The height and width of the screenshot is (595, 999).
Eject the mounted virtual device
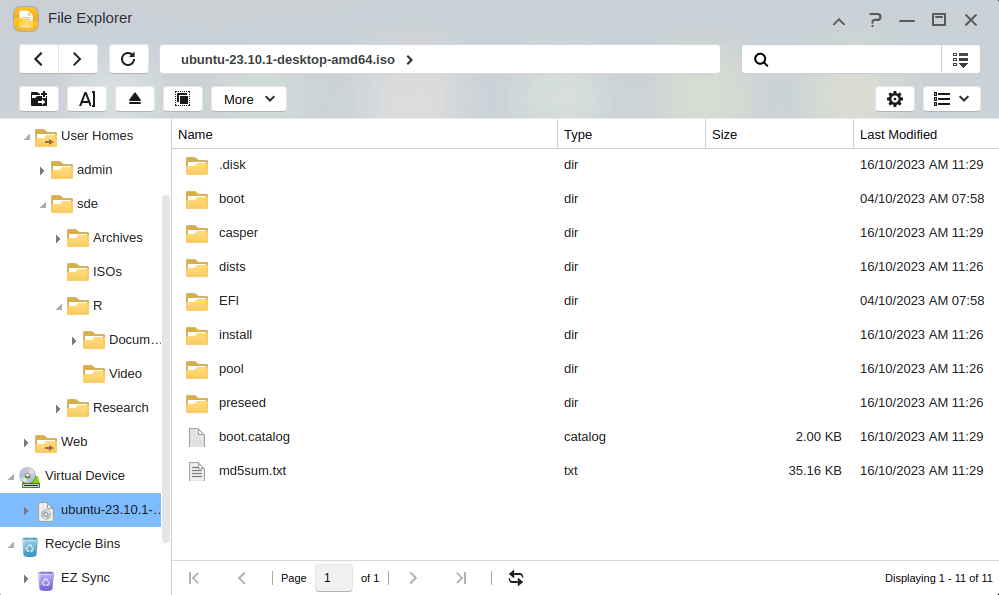[135, 99]
